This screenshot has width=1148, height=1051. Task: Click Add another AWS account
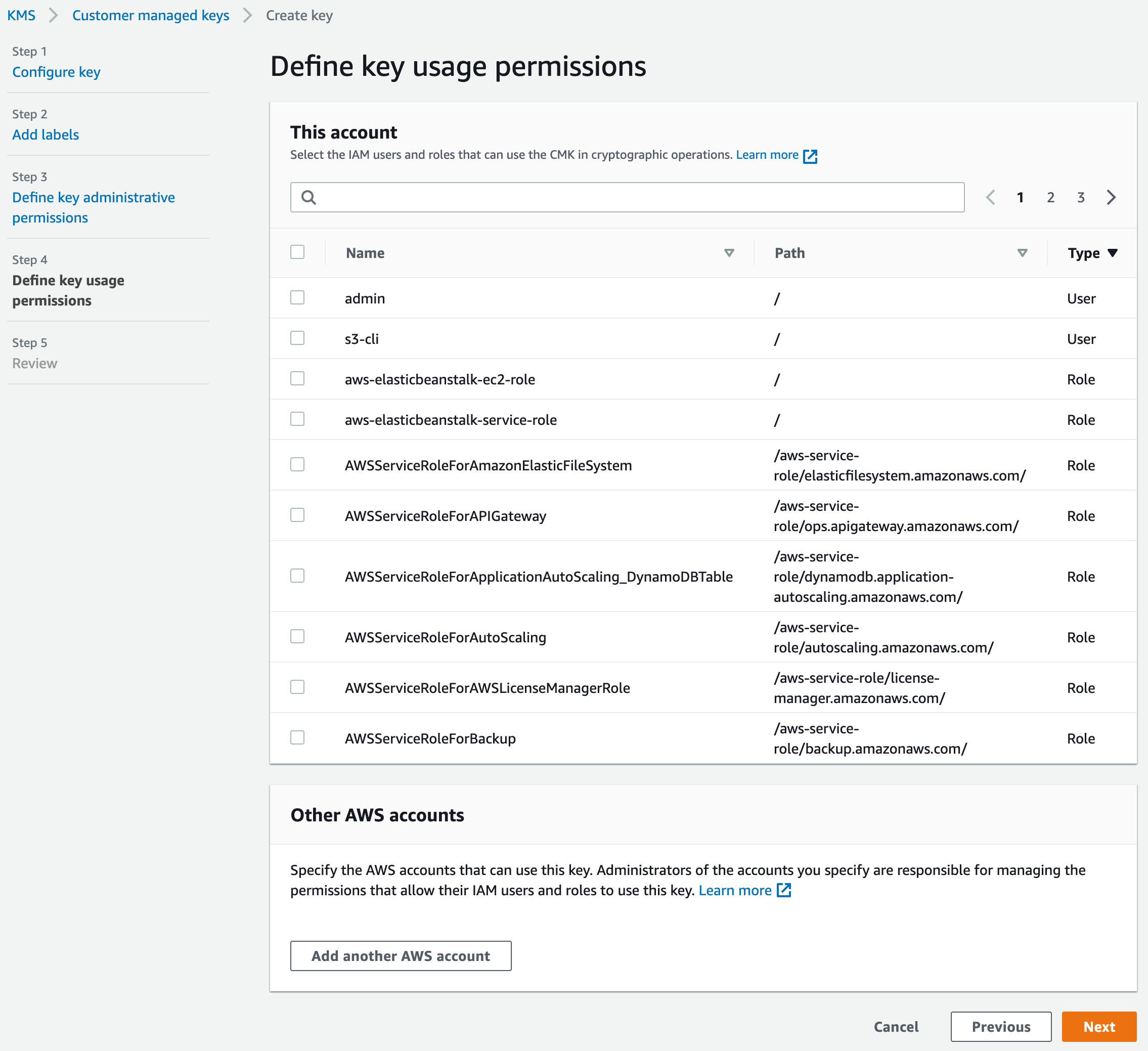(x=401, y=956)
